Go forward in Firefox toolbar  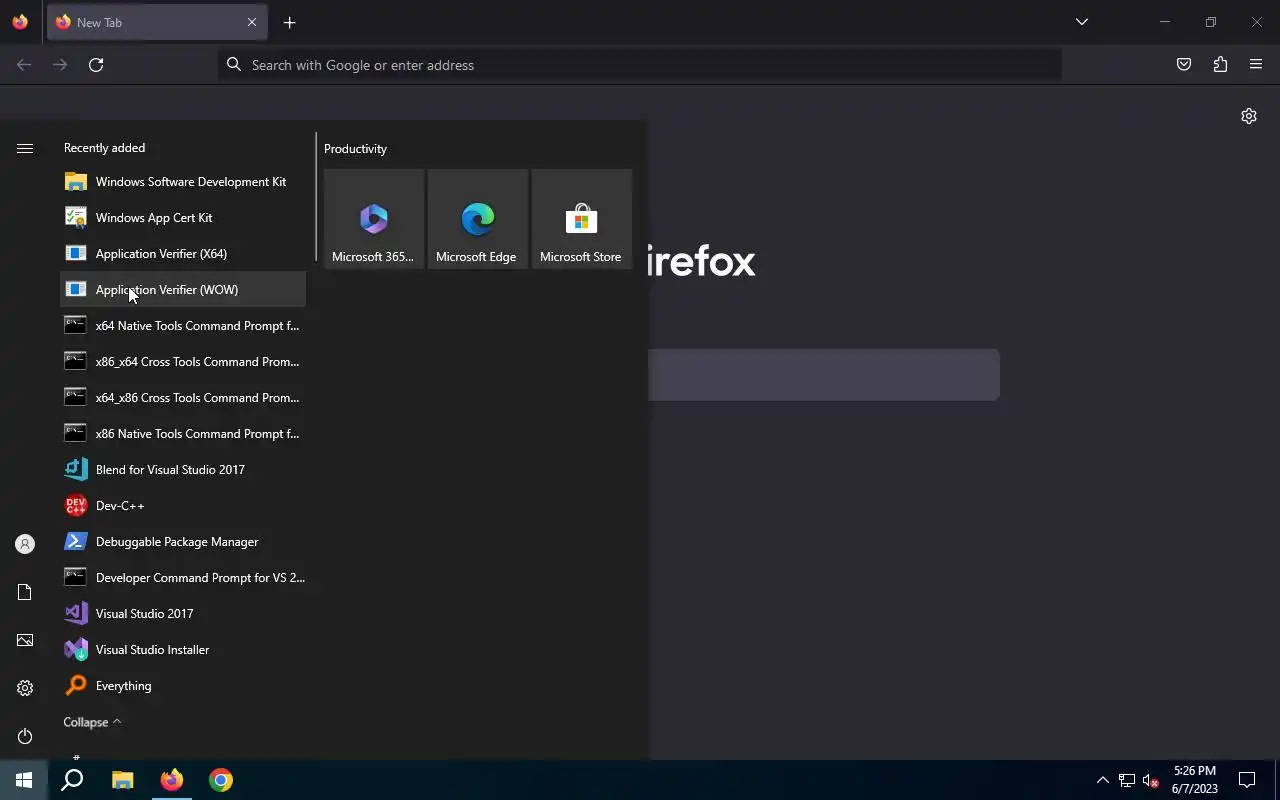[60, 65]
